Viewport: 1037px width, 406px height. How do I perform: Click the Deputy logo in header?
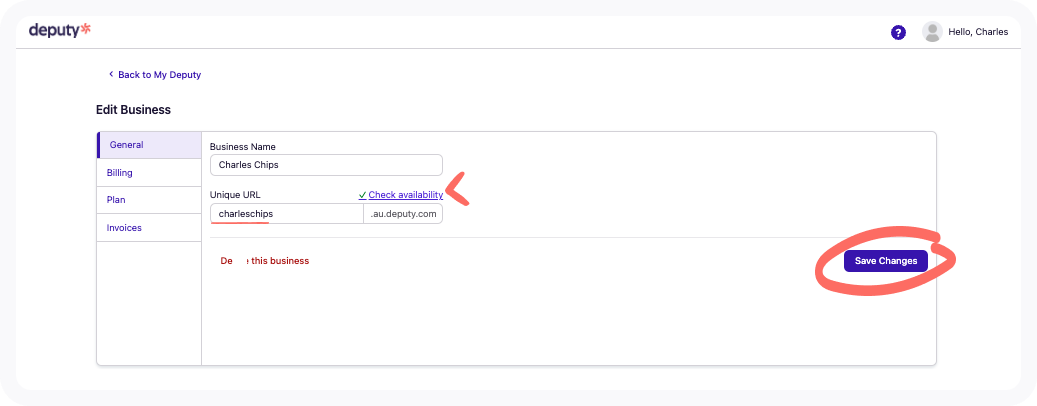(60, 30)
